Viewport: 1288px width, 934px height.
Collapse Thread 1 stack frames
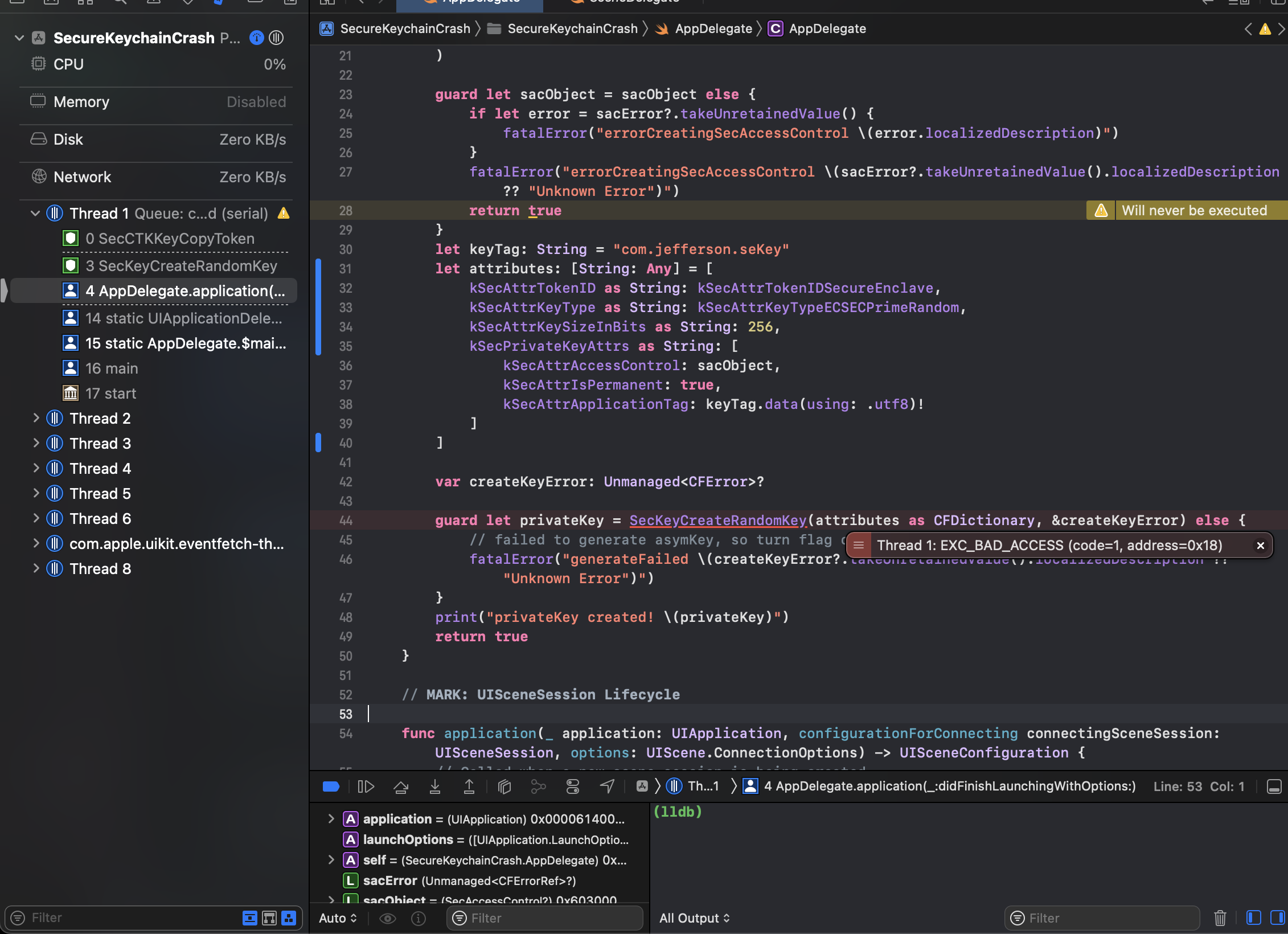click(x=35, y=214)
